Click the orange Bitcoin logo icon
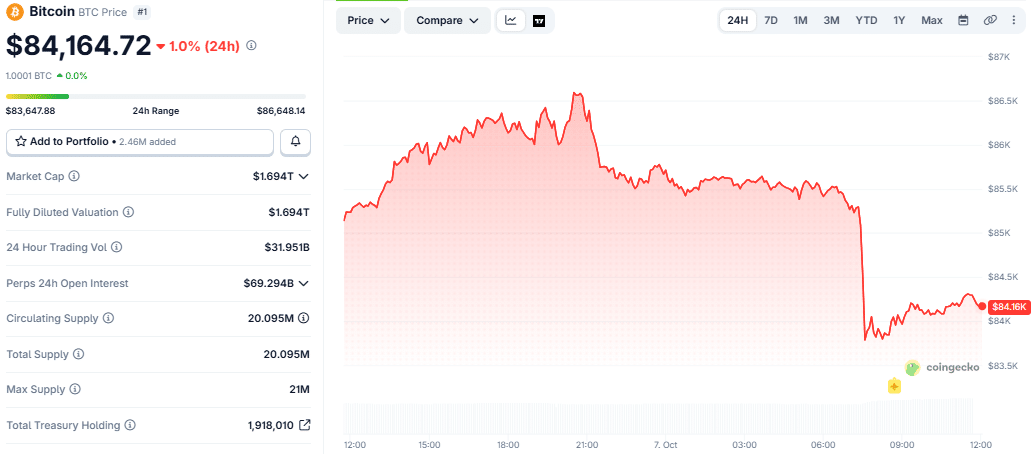Image resolution: width=1036 pixels, height=454 pixels. click(x=17, y=12)
